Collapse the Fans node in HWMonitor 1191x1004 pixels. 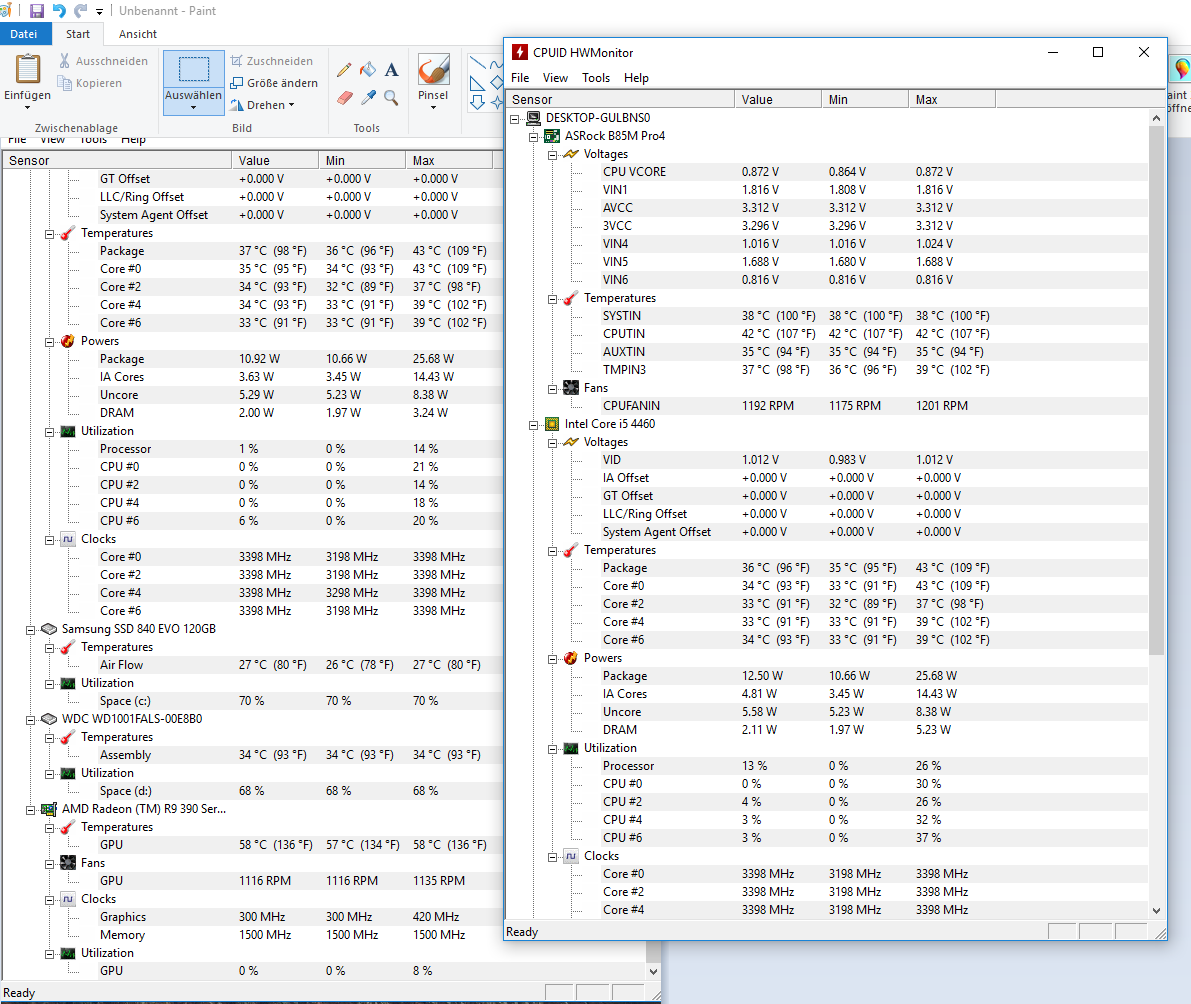(553, 389)
